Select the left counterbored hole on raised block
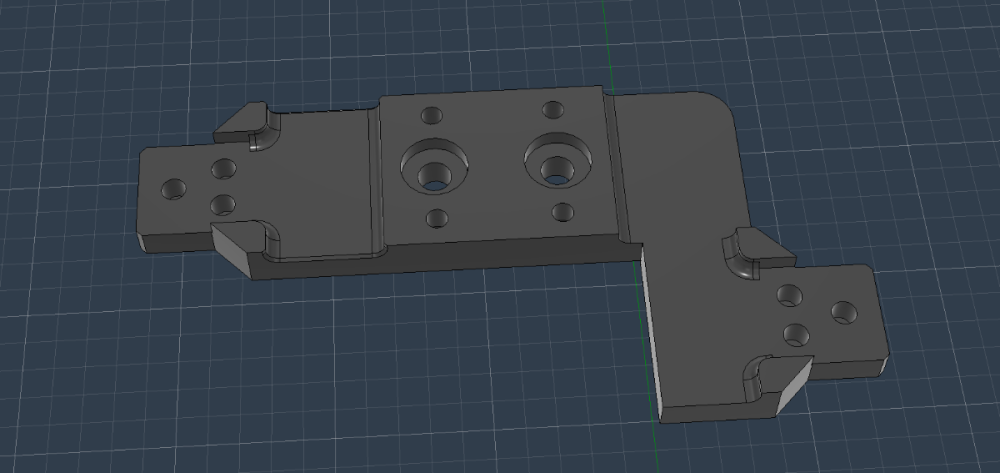 pyautogui.click(x=434, y=166)
